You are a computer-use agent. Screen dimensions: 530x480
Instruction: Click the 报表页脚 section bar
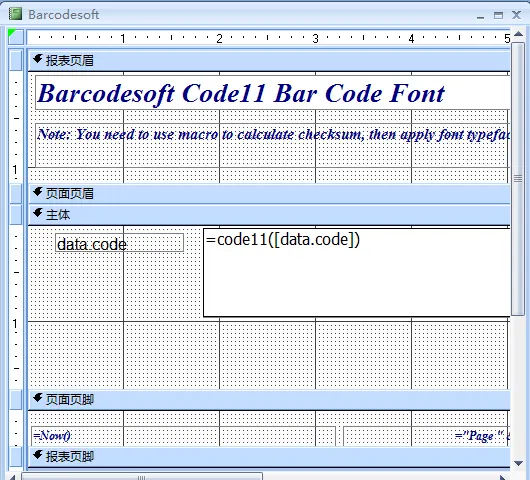click(x=269, y=457)
